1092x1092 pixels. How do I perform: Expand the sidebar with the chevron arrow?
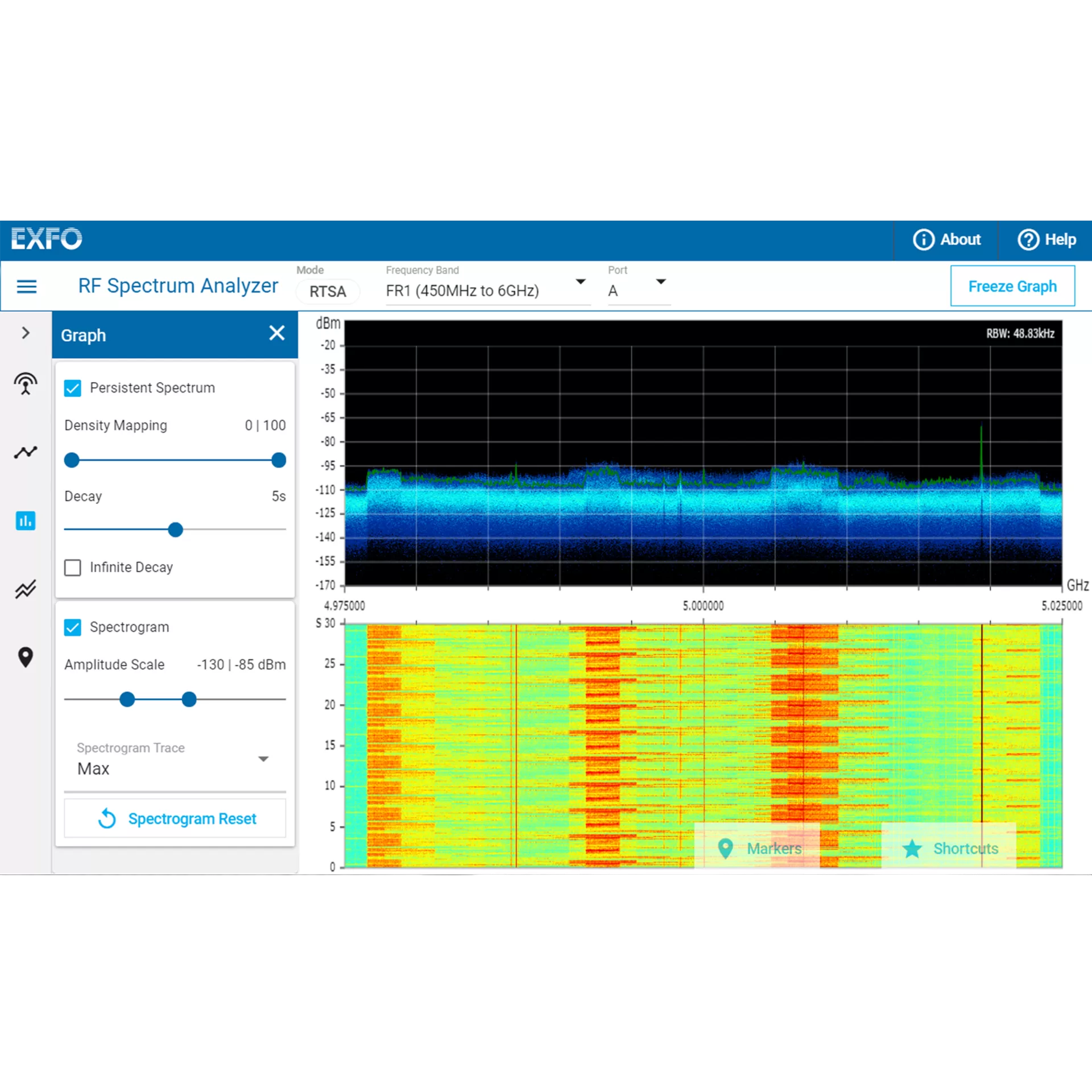pyautogui.click(x=26, y=333)
